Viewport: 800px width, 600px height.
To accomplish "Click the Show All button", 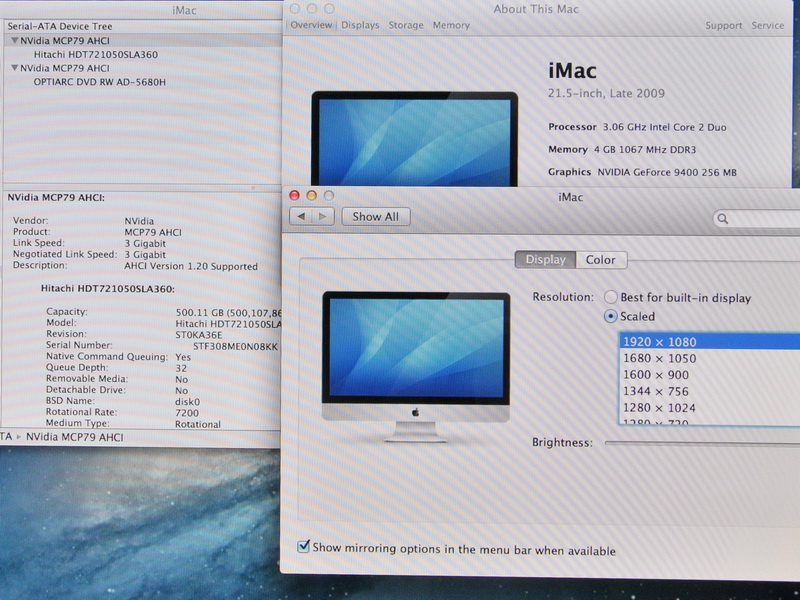I will (376, 216).
